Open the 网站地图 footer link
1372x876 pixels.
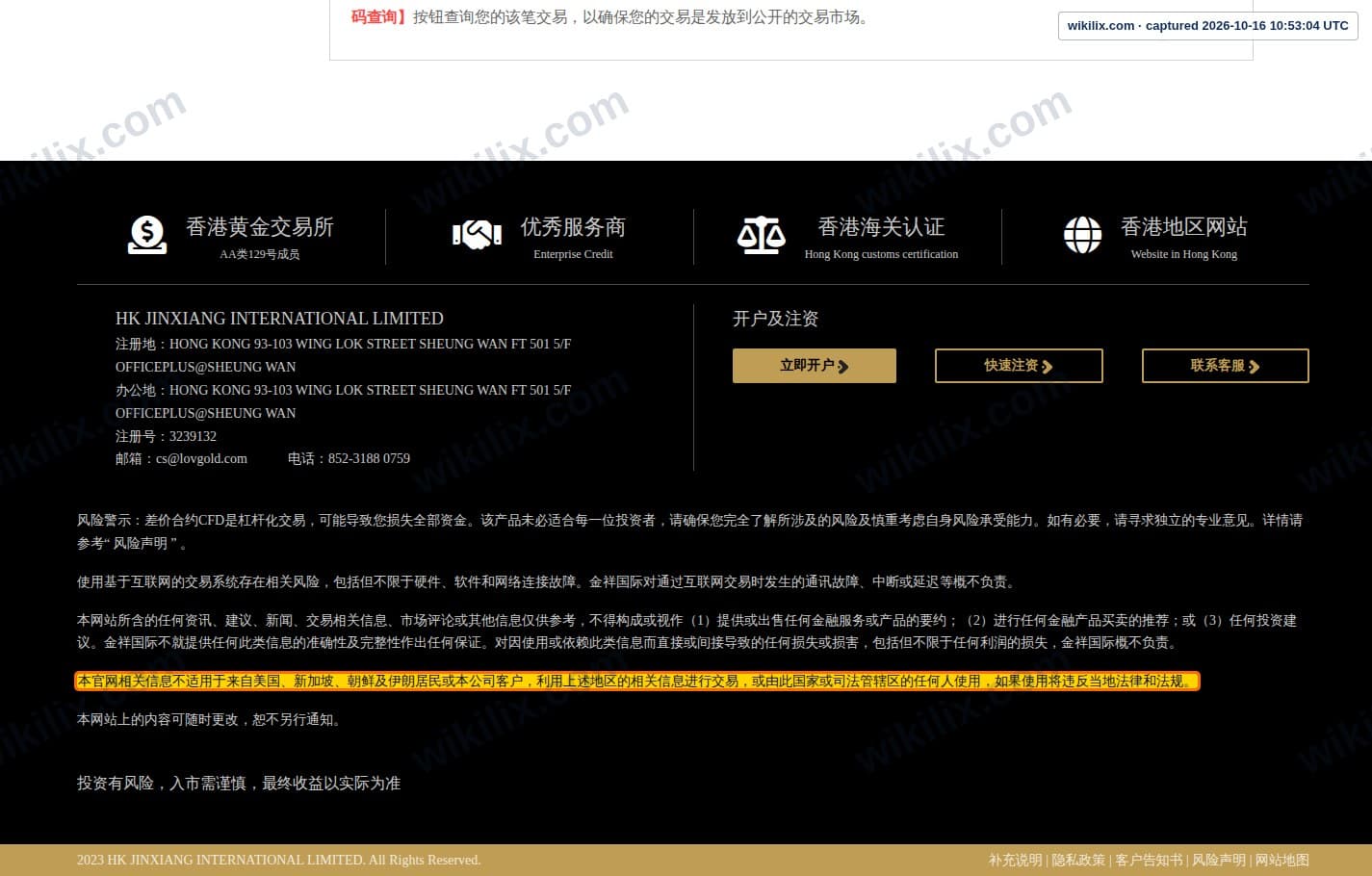click(1282, 860)
